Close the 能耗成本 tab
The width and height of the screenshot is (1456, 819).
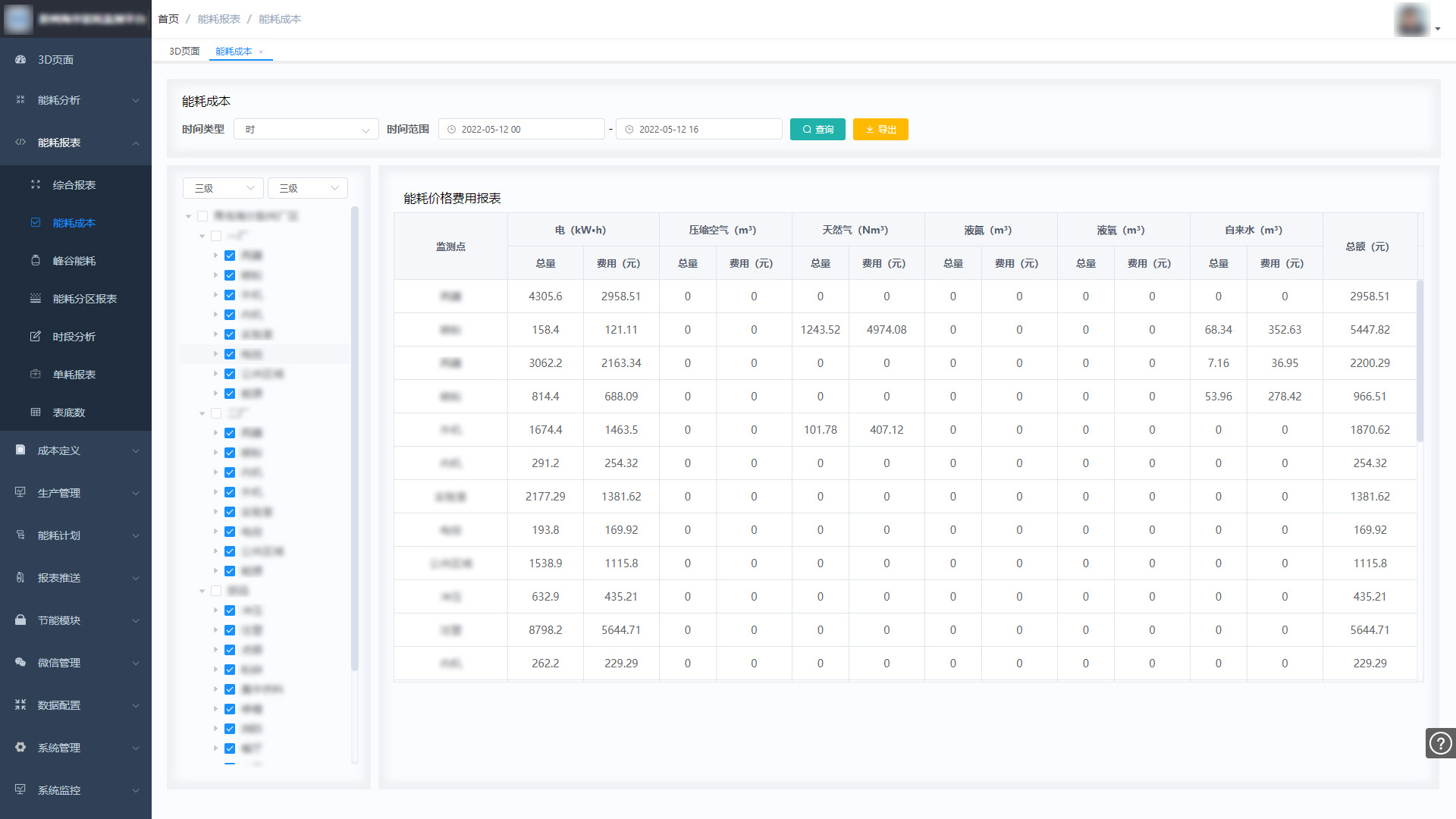click(261, 52)
